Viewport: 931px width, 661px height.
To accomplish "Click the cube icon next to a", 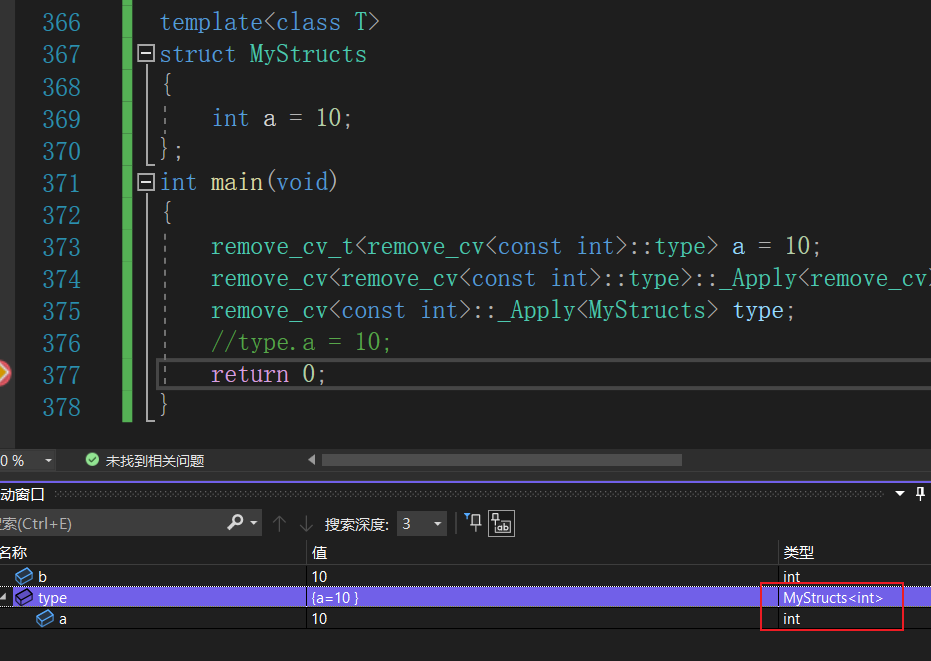I will pos(45,619).
